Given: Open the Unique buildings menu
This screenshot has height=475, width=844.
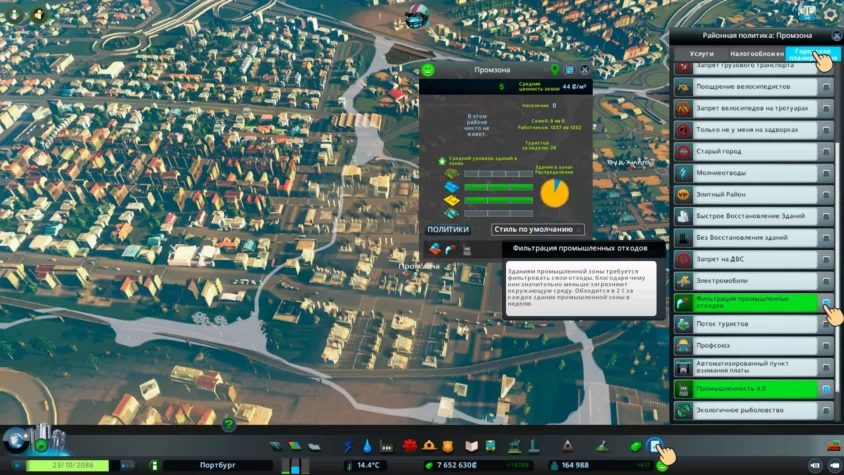Looking at the screenshot, I should coord(534,446).
